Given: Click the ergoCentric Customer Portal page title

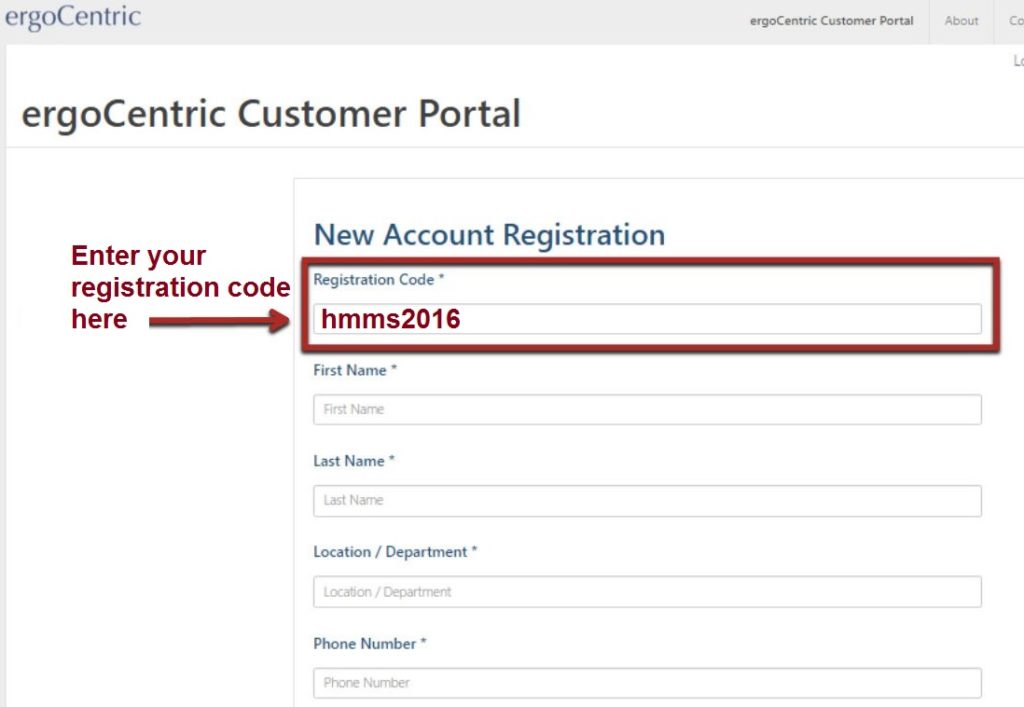Looking at the screenshot, I should point(271,114).
